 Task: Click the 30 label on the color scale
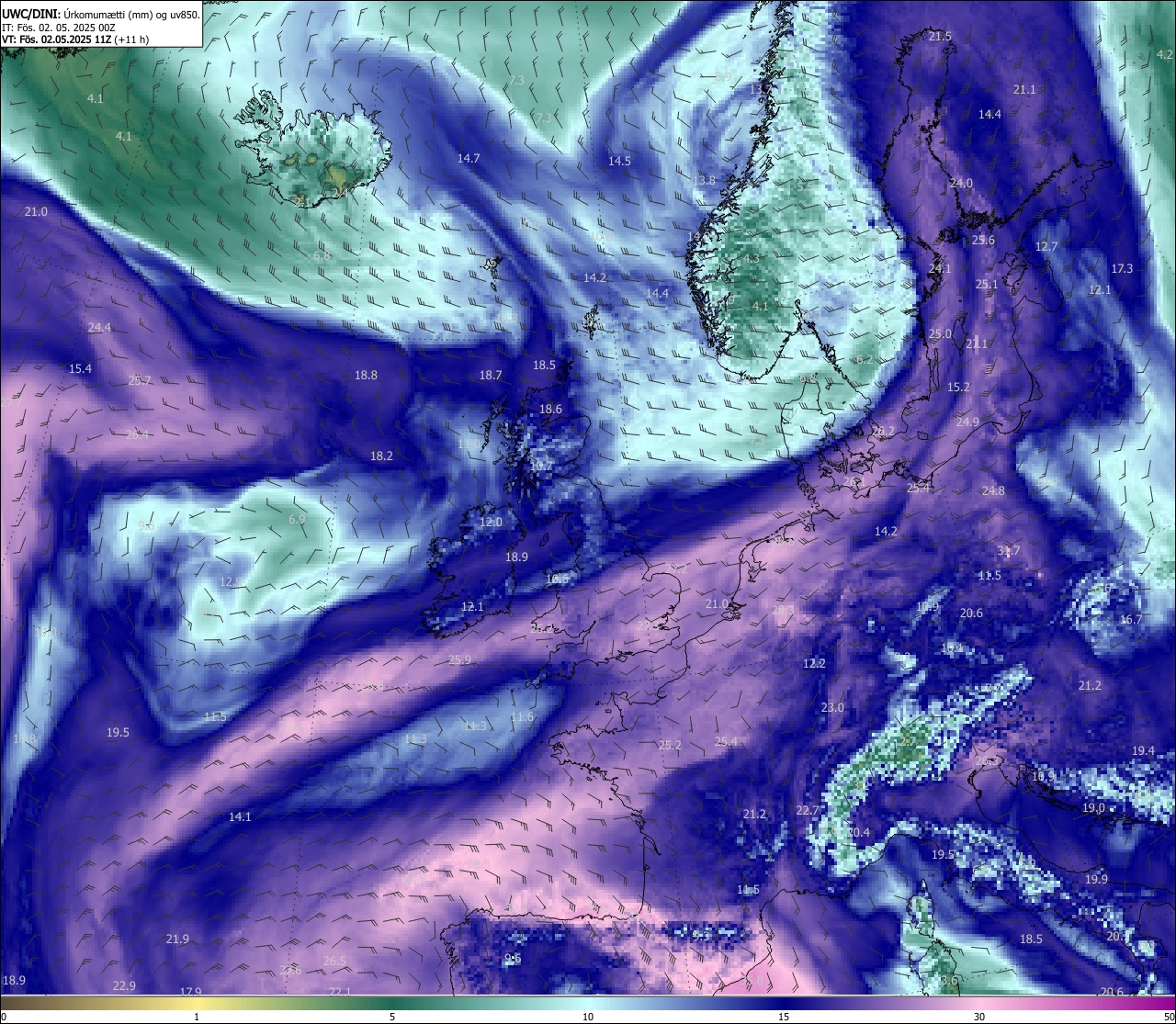click(x=979, y=1017)
